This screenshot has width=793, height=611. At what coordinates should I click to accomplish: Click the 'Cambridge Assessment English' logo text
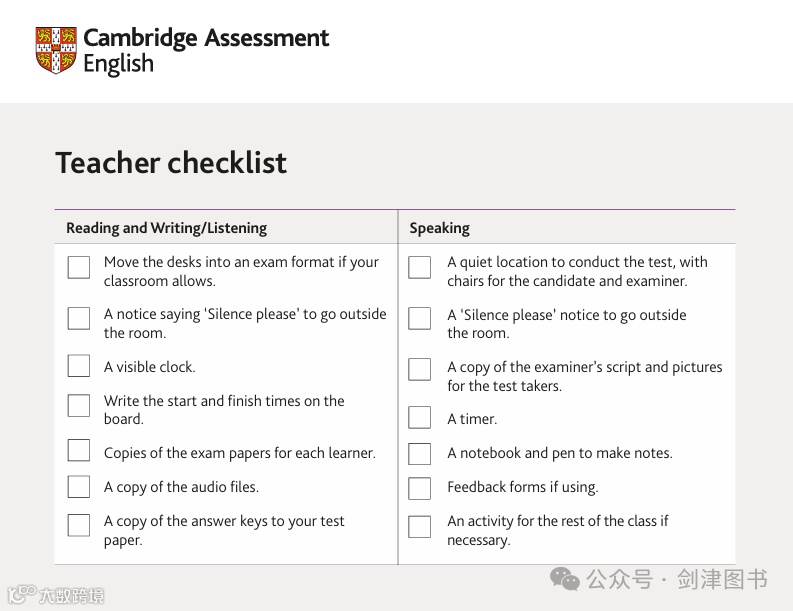point(205,50)
